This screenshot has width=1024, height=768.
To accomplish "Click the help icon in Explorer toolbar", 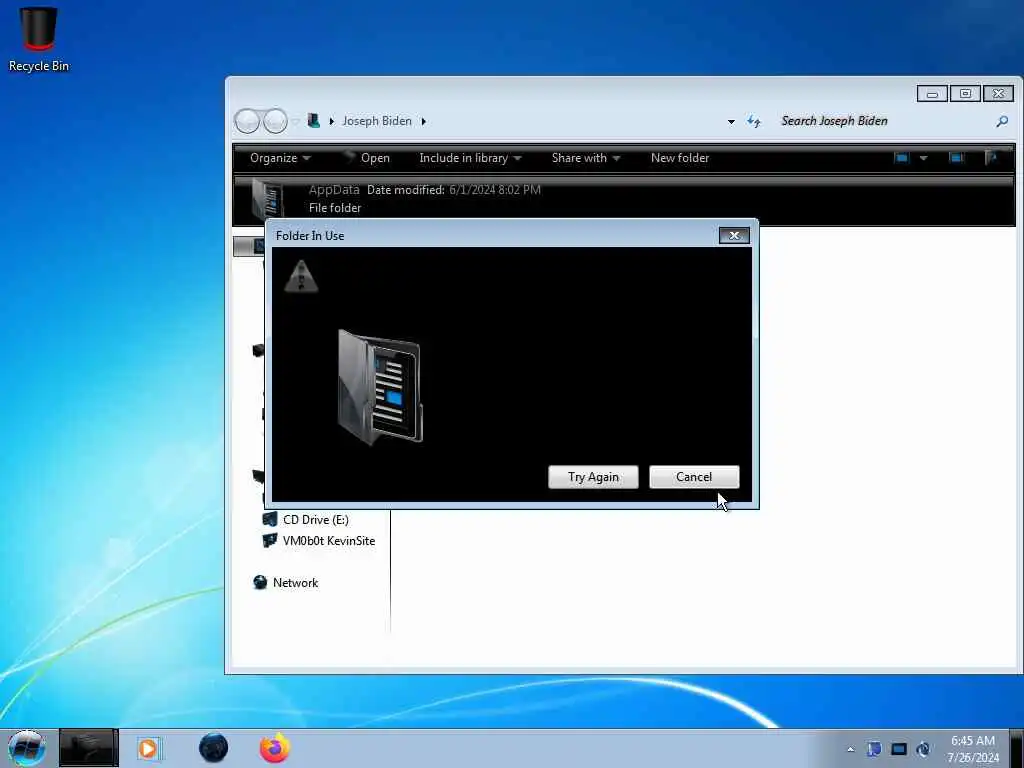I will click(991, 158).
